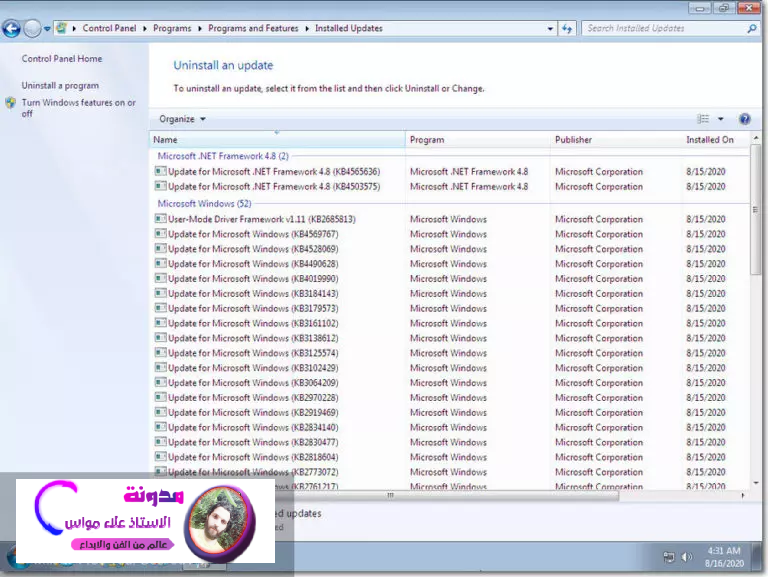The width and height of the screenshot is (768, 577).
Task: Open the Organize menu
Action: (x=182, y=119)
